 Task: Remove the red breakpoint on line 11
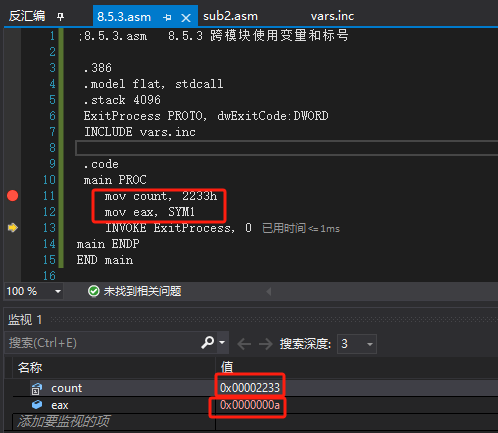click(x=13, y=196)
